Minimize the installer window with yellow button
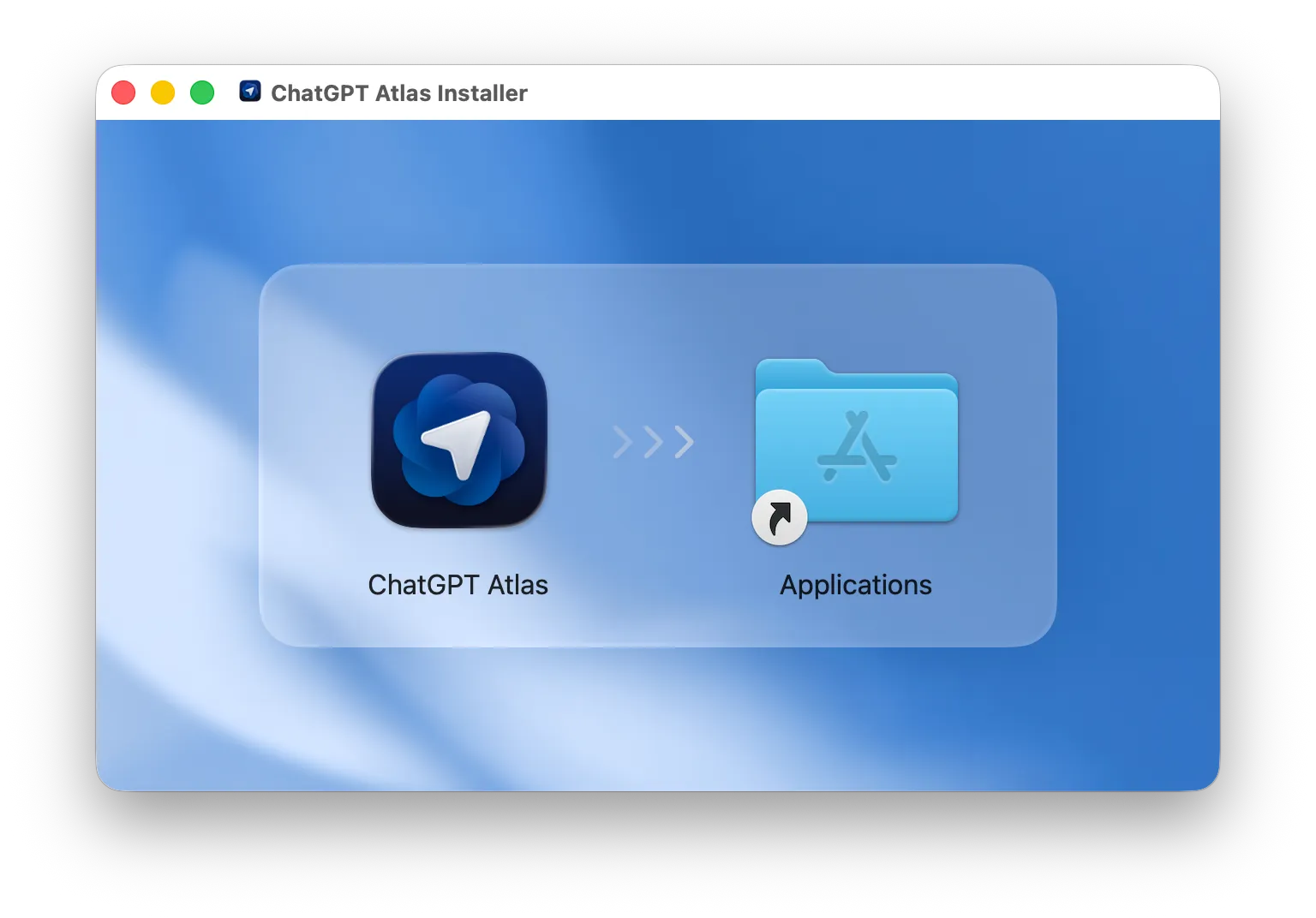The width and height of the screenshot is (1316, 918). point(163,92)
